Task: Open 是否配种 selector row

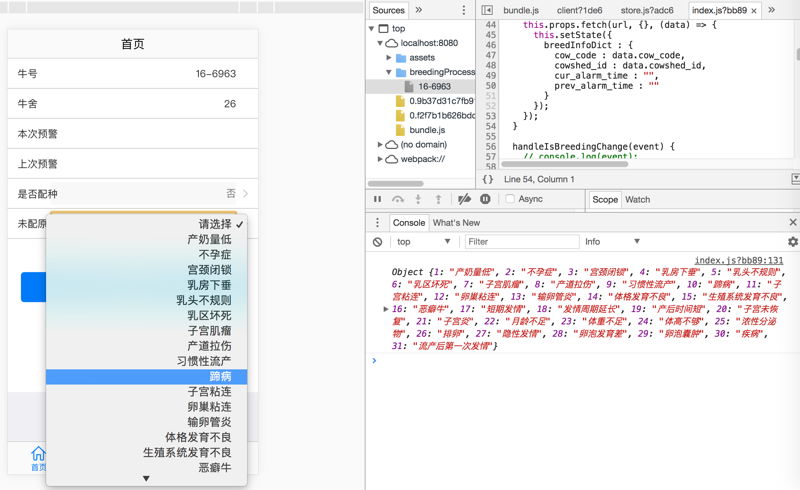Action: [x=133, y=194]
